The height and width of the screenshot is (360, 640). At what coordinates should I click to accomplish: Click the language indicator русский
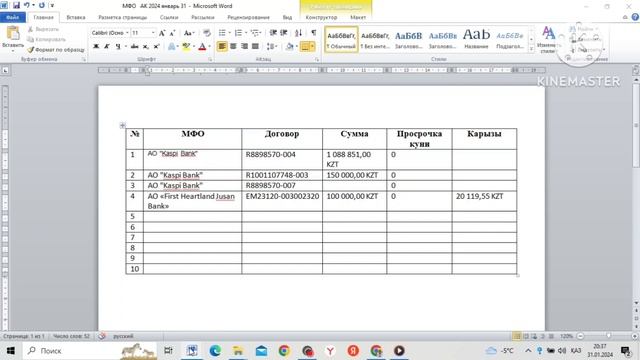(123, 336)
